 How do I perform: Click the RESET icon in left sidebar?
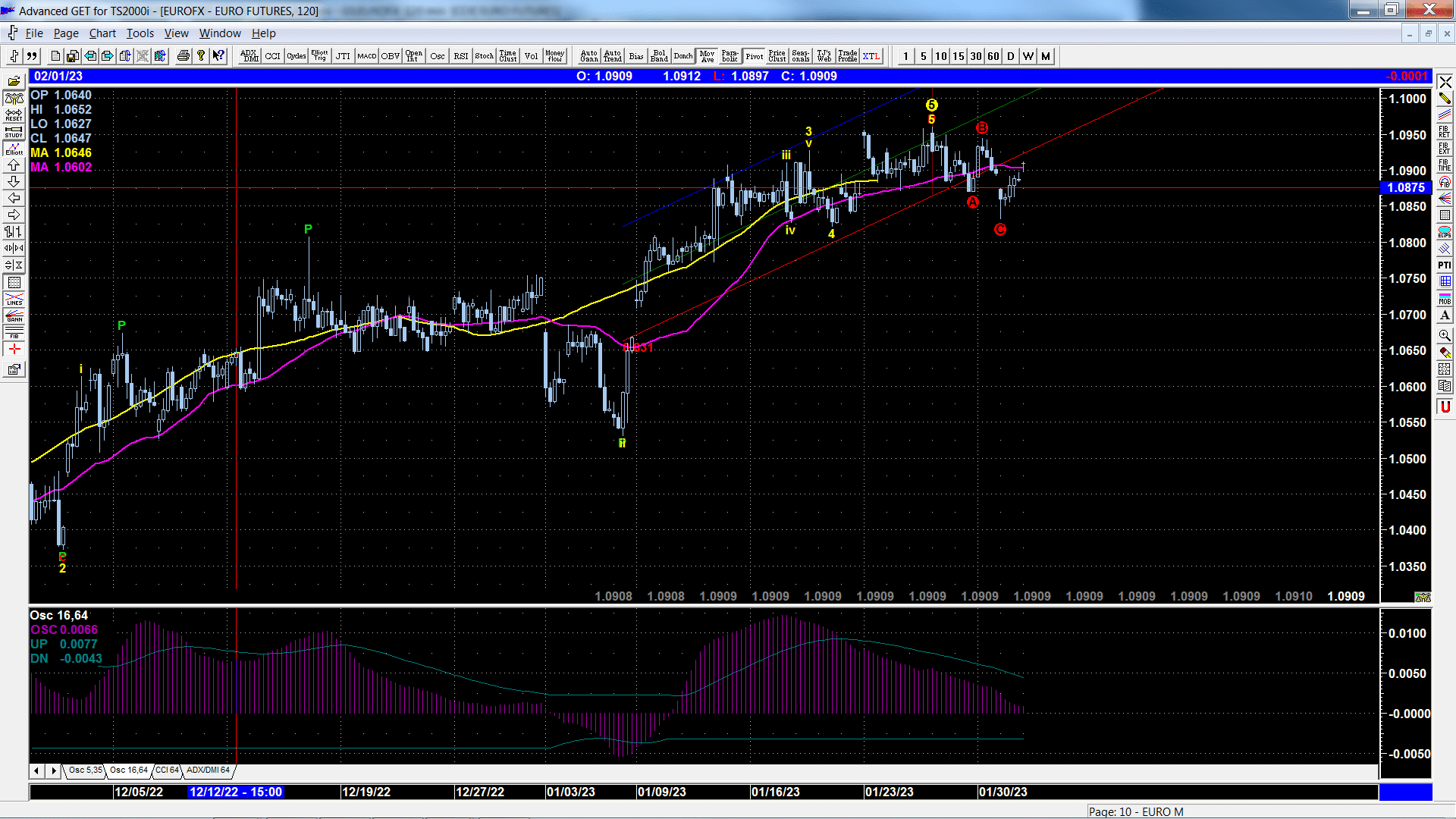14,115
